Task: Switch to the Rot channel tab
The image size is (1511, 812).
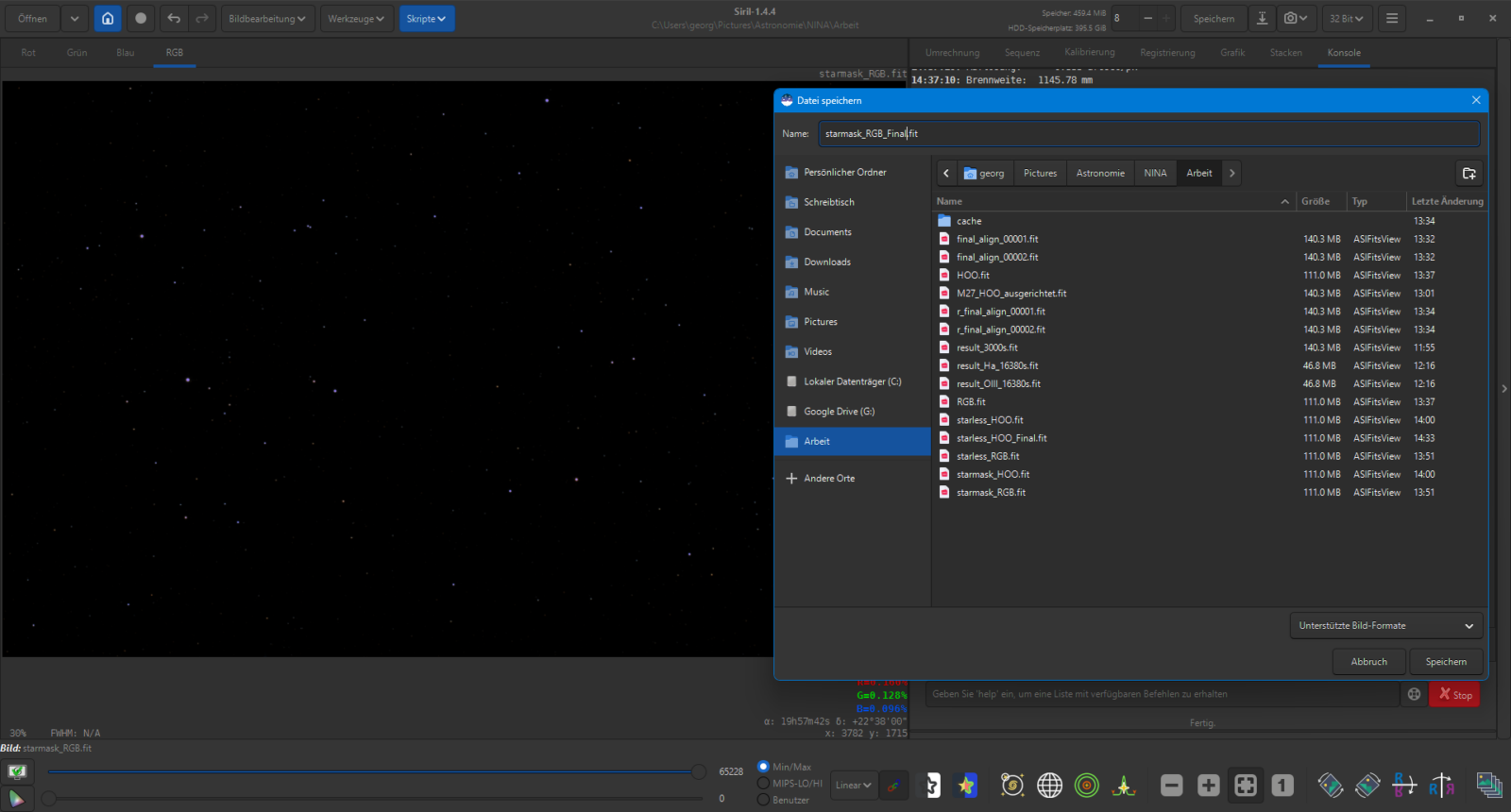Action: pyautogui.click(x=28, y=53)
